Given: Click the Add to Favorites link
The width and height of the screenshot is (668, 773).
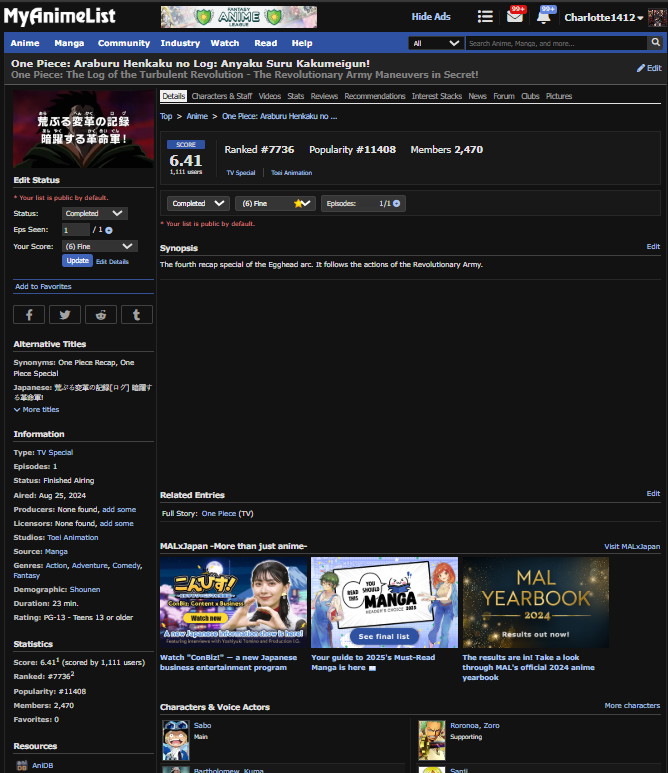Looking at the screenshot, I should [x=43, y=286].
